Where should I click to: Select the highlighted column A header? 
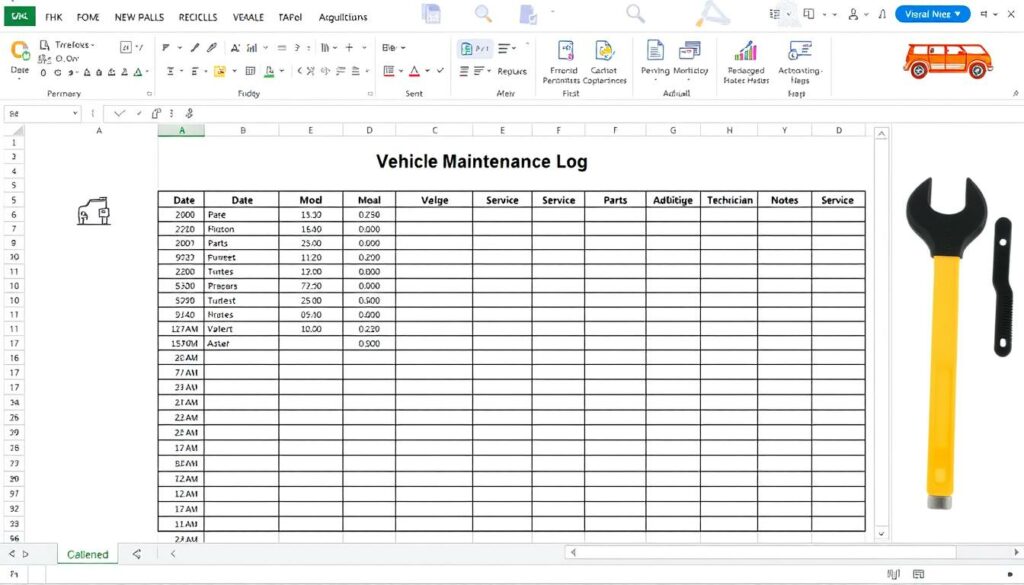click(182, 131)
